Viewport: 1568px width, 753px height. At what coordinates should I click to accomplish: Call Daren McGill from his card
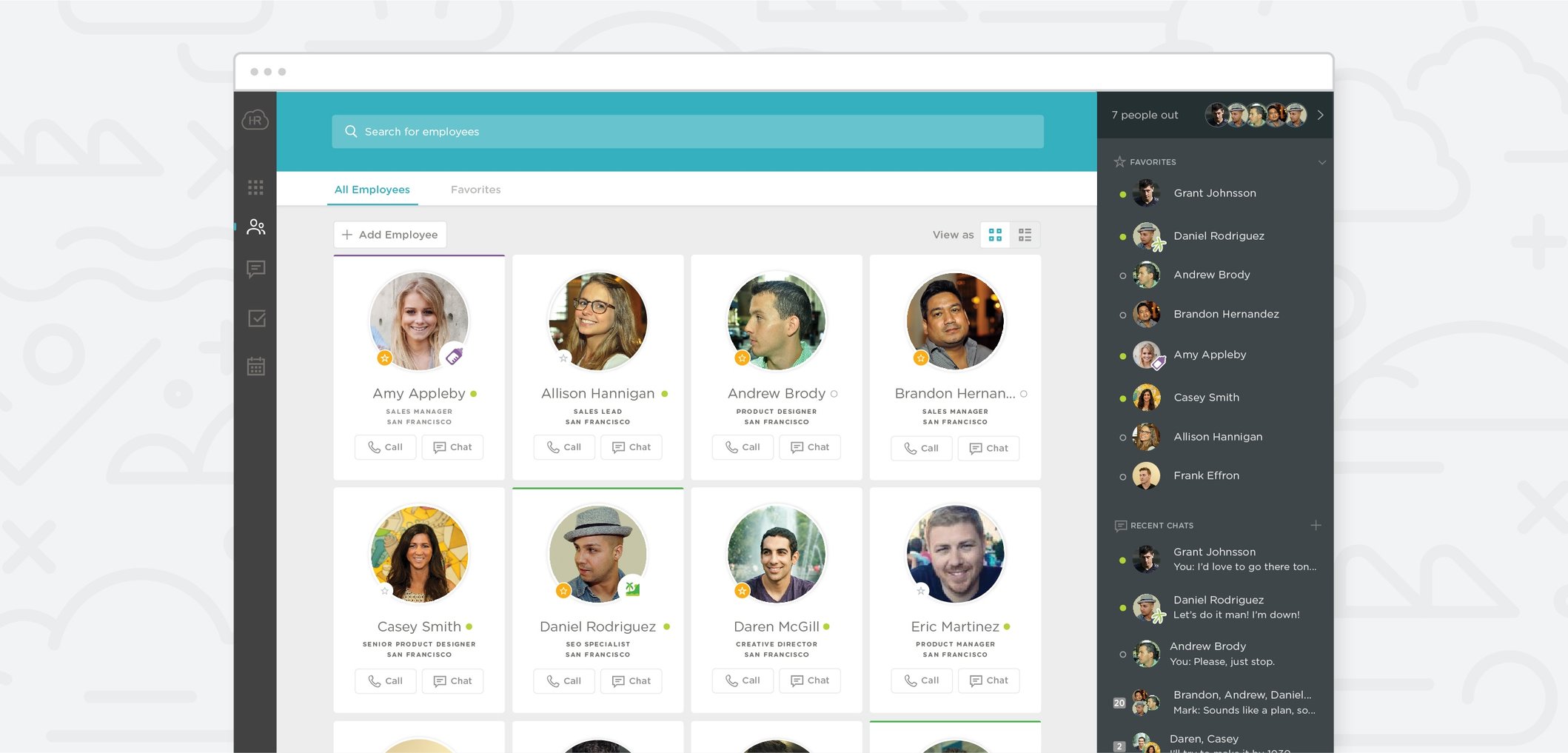[x=743, y=680]
